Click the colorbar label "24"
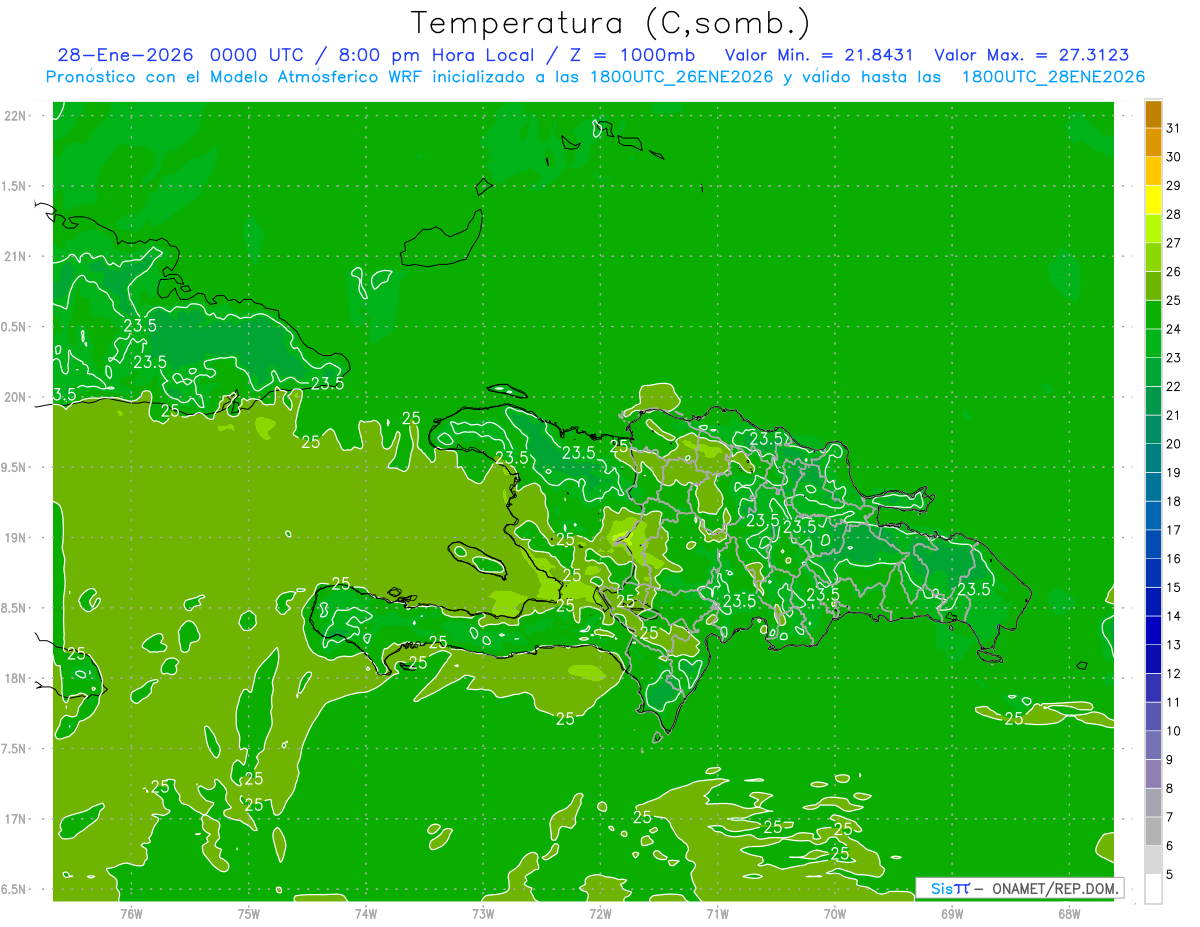Image resolution: width=1200 pixels, height=927 pixels. coord(1173,329)
